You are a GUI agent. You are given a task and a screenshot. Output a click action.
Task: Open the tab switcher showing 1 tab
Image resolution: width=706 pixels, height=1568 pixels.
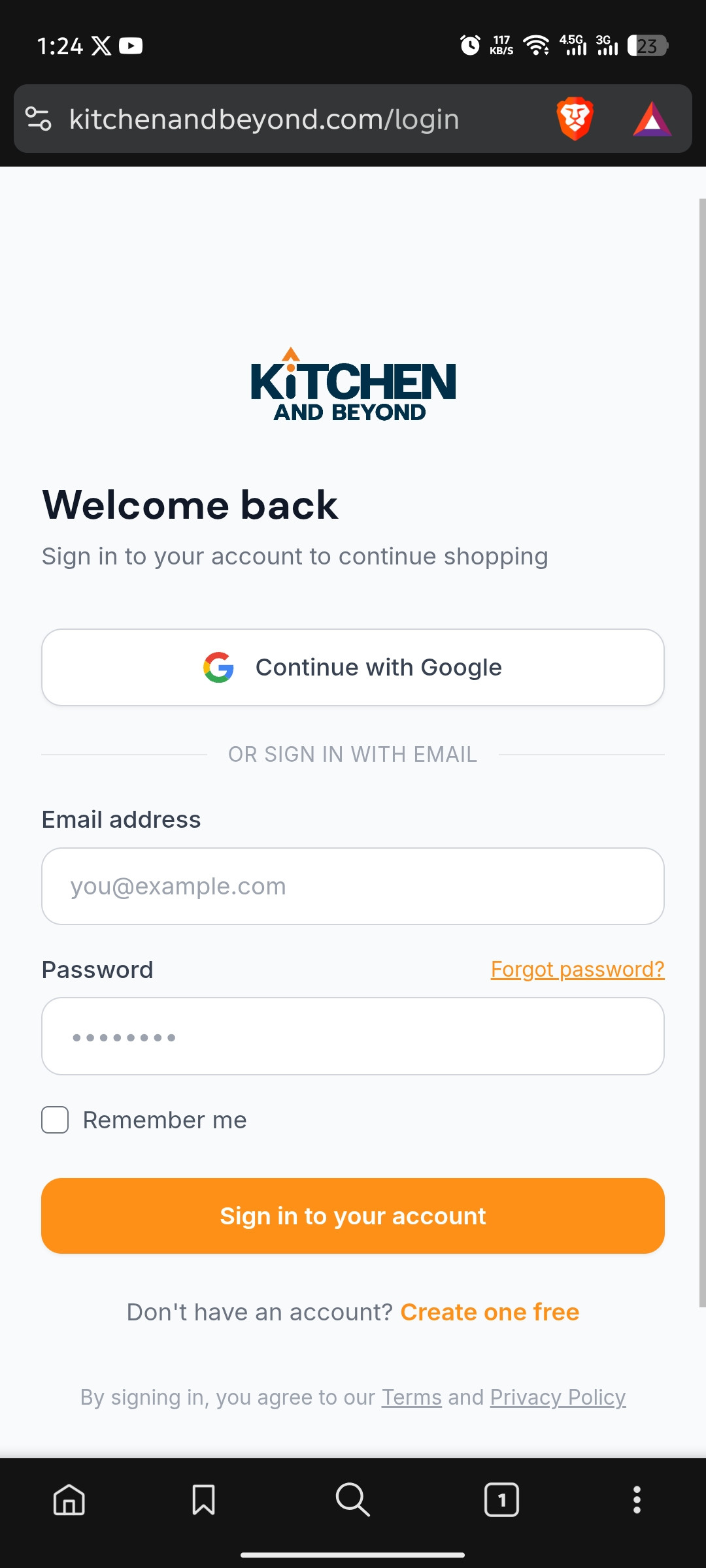pyautogui.click(x=501, y=1499)
